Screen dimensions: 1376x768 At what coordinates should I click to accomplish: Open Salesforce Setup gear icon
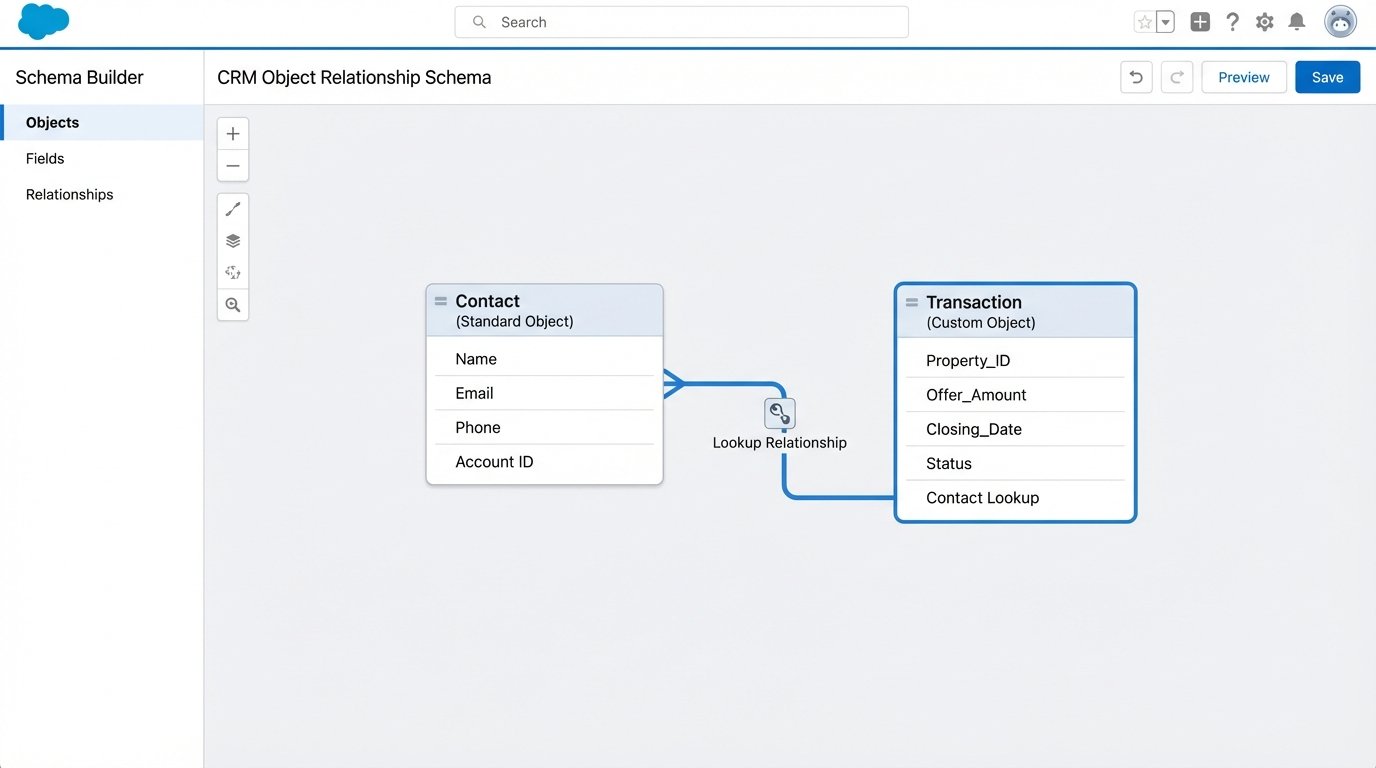pos(1264,21)
